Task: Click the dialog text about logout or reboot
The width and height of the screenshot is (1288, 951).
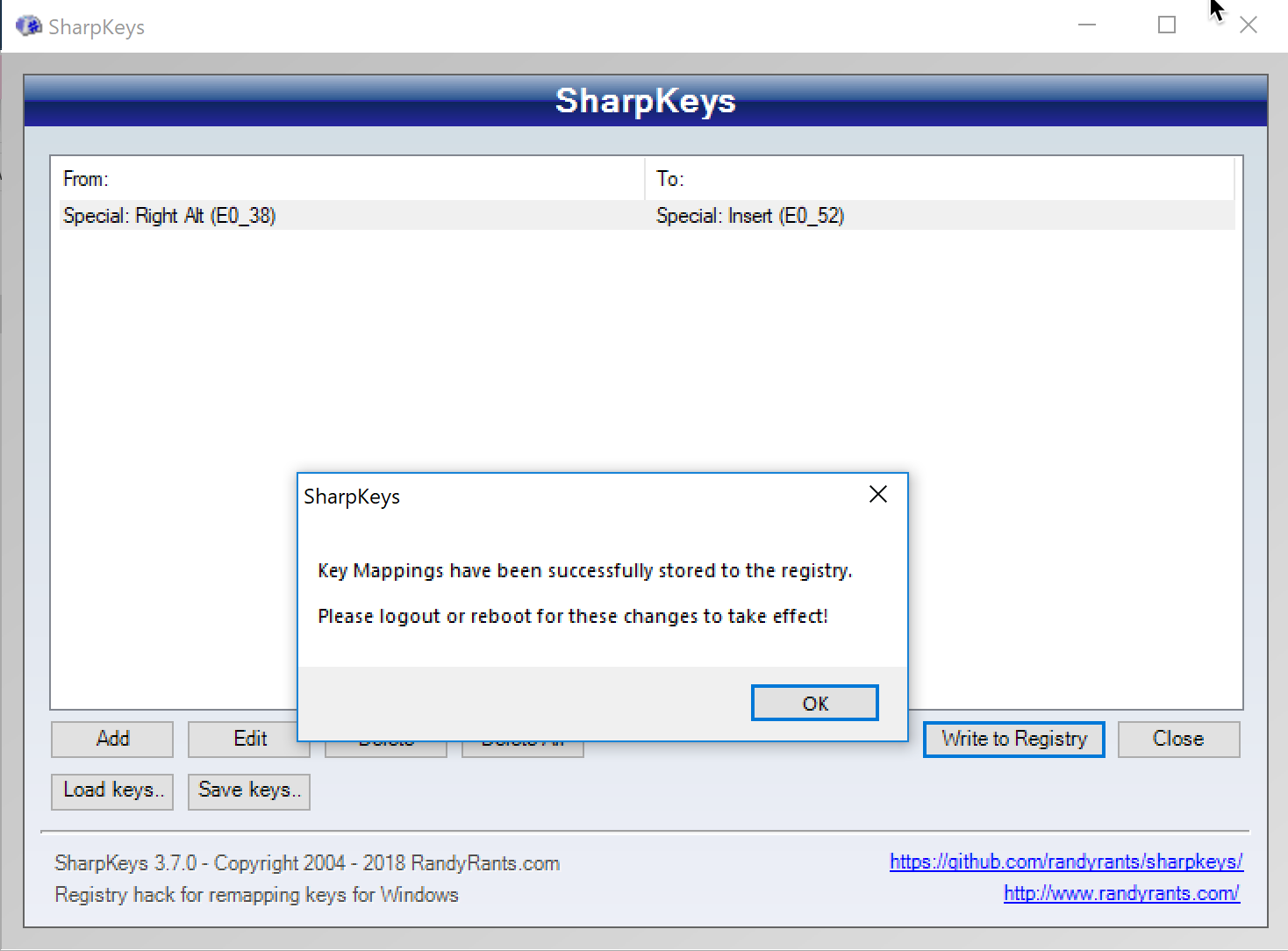Action: coord(573,616)
